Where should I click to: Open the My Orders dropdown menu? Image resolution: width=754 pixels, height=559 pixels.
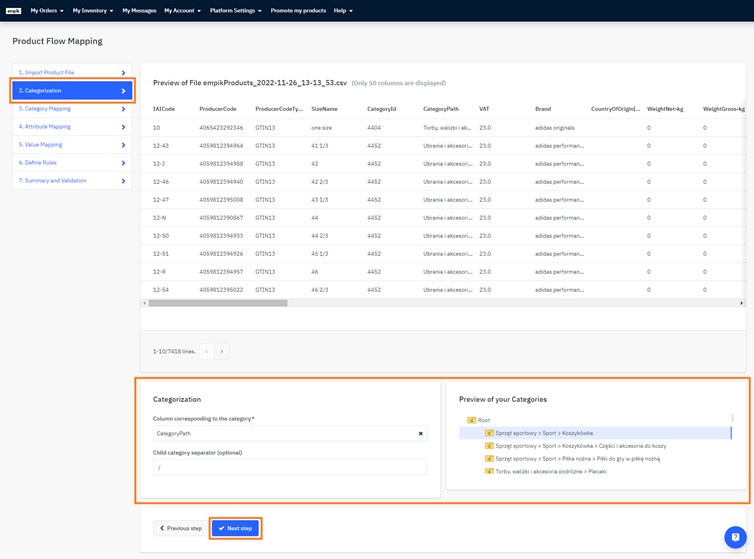pyautogui.click(x=46, y=11)
